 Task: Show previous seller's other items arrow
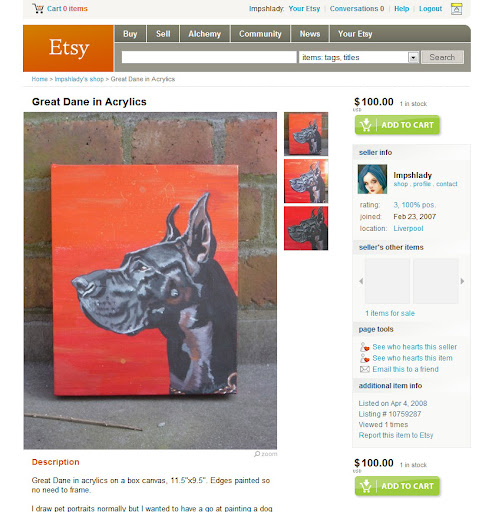[361, 281]
